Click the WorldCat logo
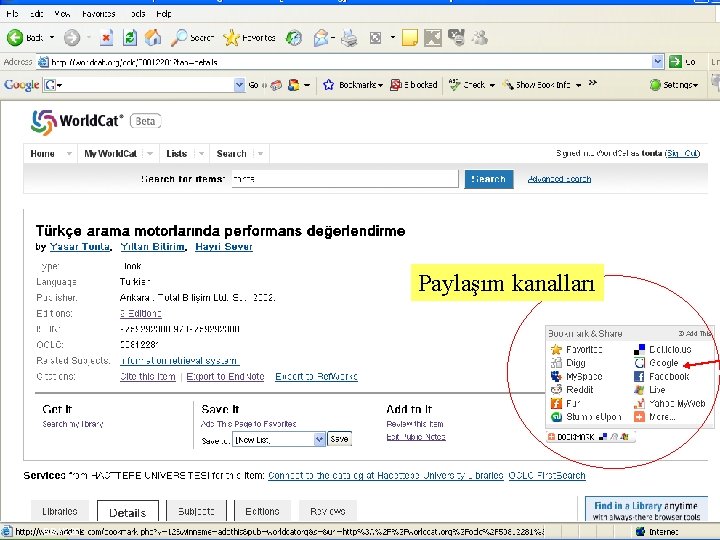This screenshot has height=540, width=720. [77, 122]
